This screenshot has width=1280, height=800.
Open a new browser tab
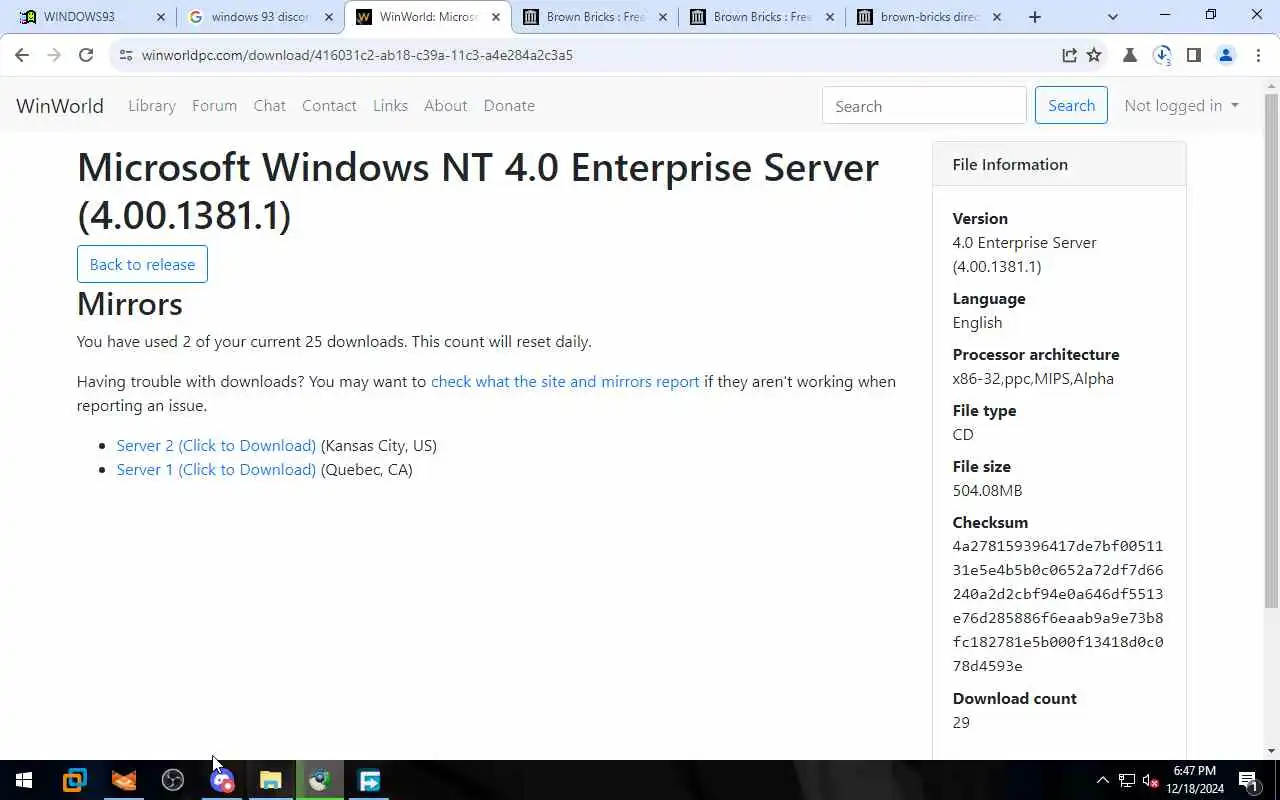pos(1035,17)
